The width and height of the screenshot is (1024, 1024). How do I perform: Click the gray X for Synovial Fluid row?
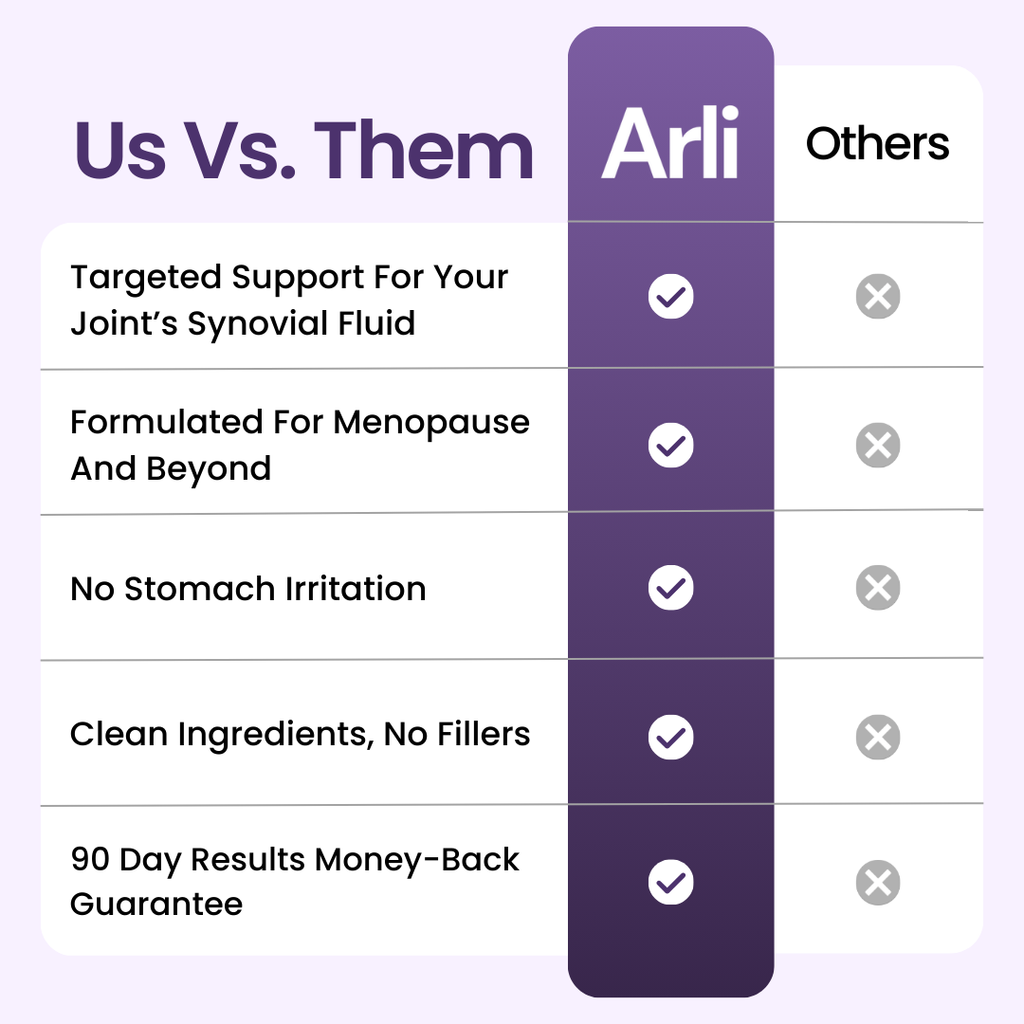pyautogui.click(x=878, y=297)
